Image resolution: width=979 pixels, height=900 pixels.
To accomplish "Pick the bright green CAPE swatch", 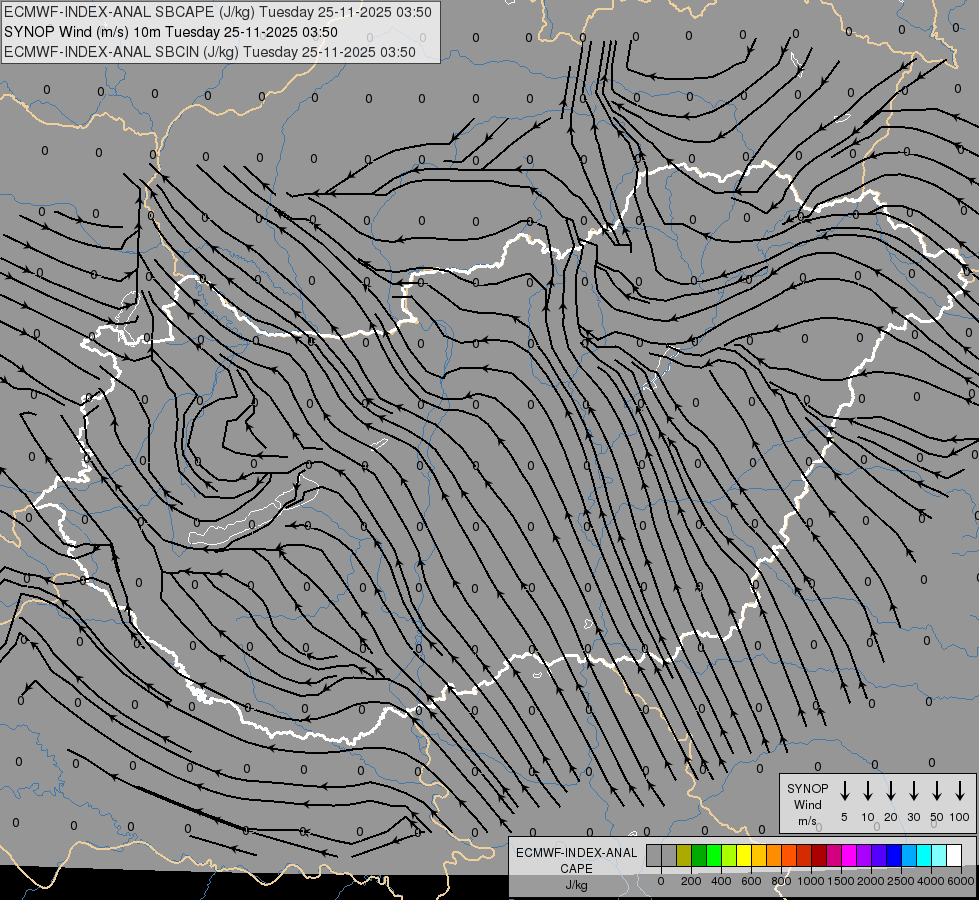I will pos(714,855).
